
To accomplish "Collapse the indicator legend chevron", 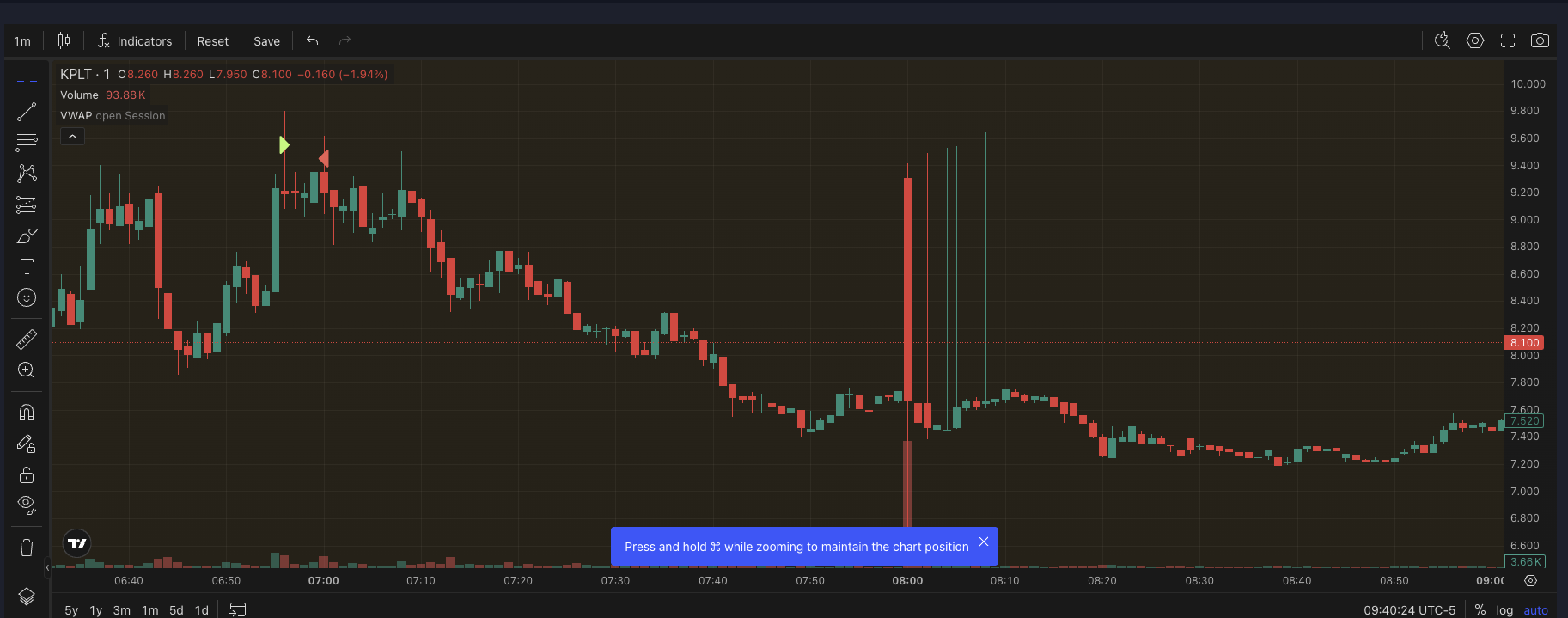I will tap(72, 137).
